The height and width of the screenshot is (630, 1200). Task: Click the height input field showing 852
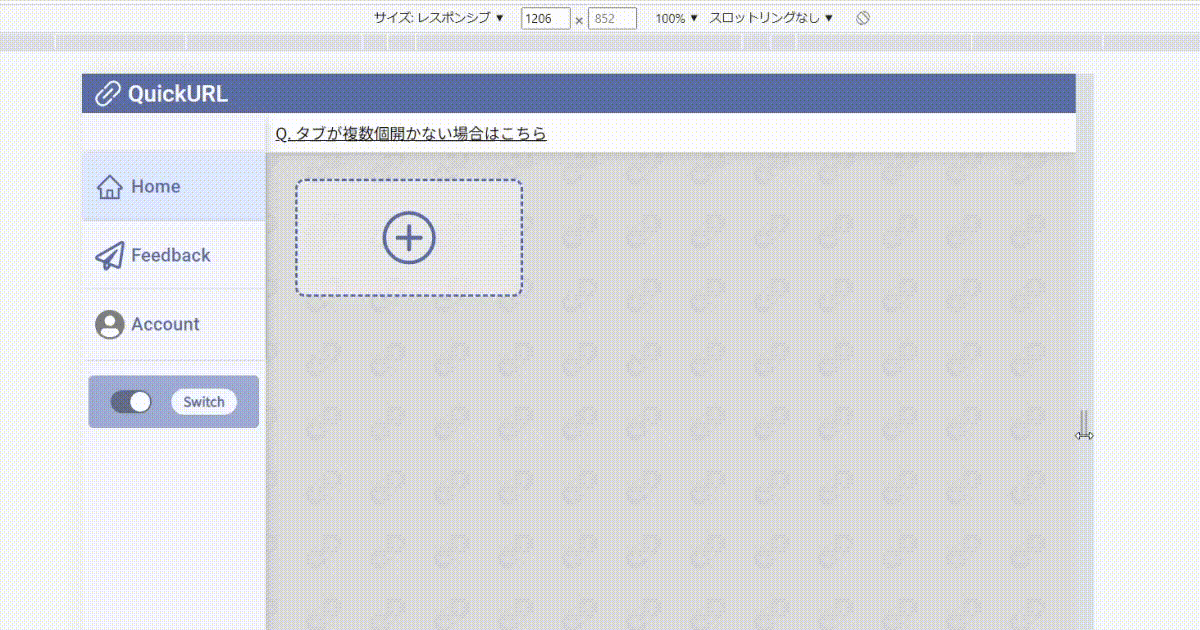[x=612, y=19]
